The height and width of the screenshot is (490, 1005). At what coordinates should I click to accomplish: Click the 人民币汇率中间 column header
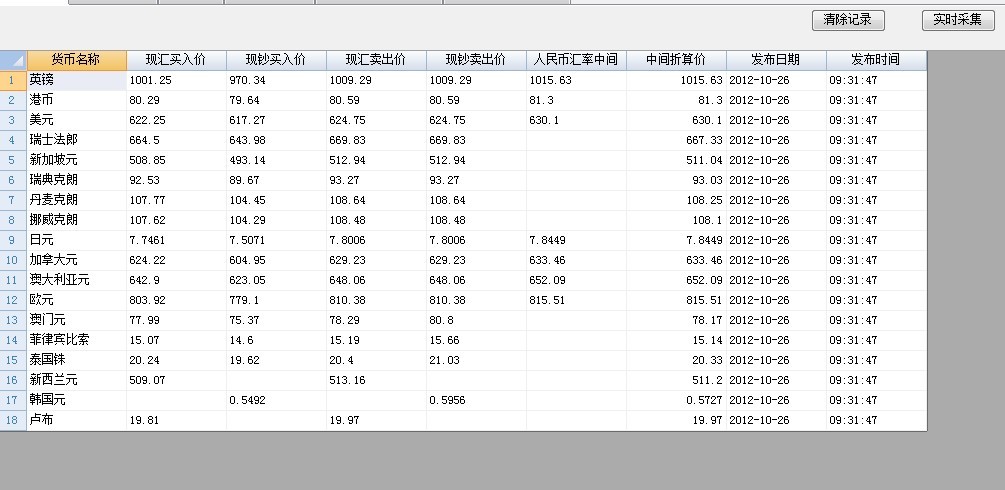[x=576, y=60]
